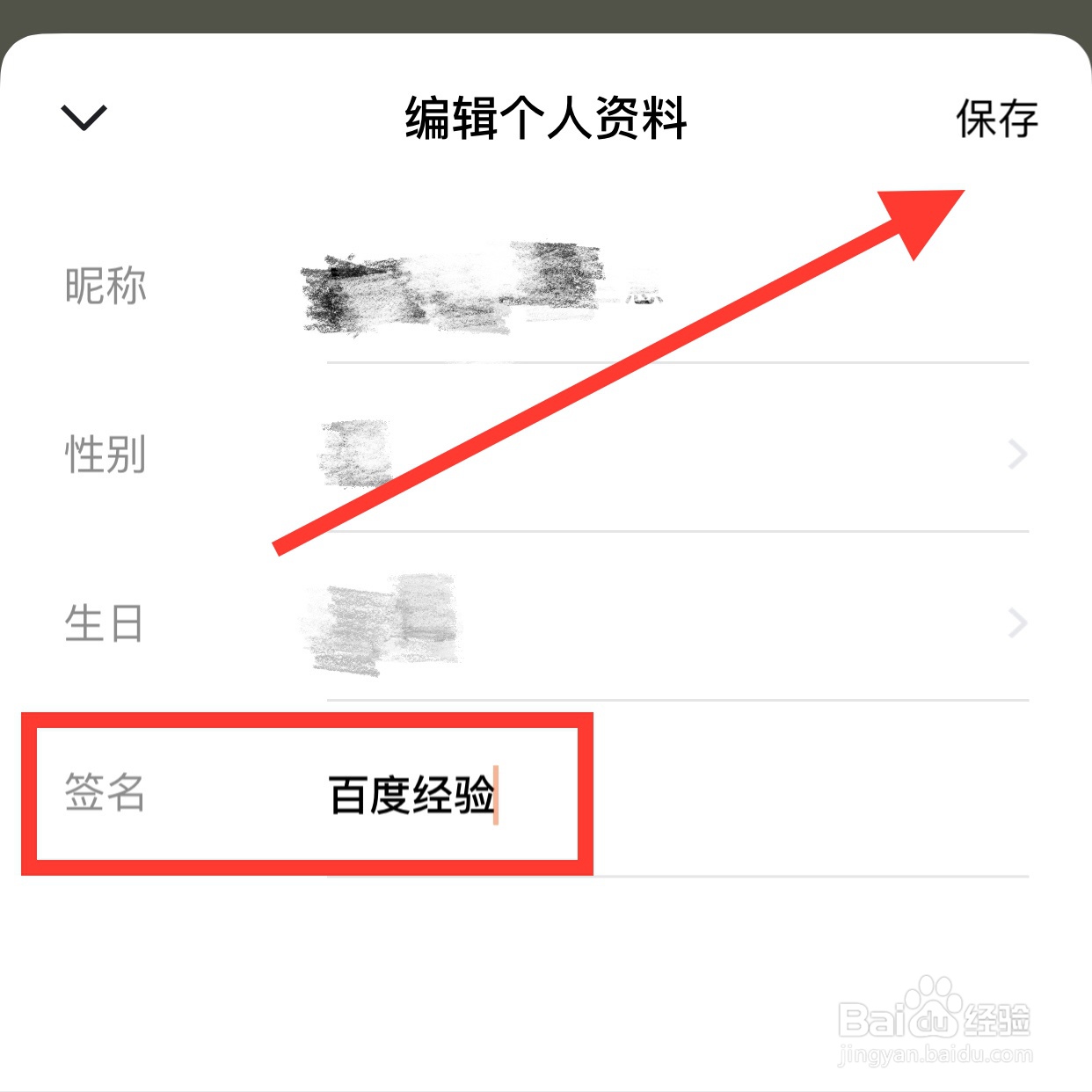Open the jingyan.baidu.com watermark link

coord(935,1053)
